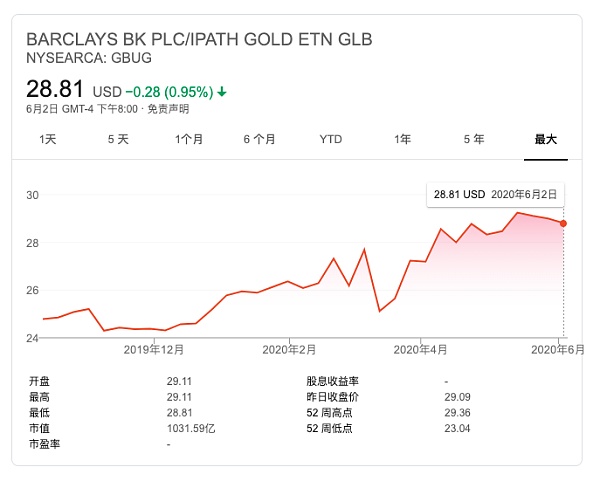This screenshot has width=600, height=488.
Task: Click the 2020年4月 axis label
Action: pos(421,349)
